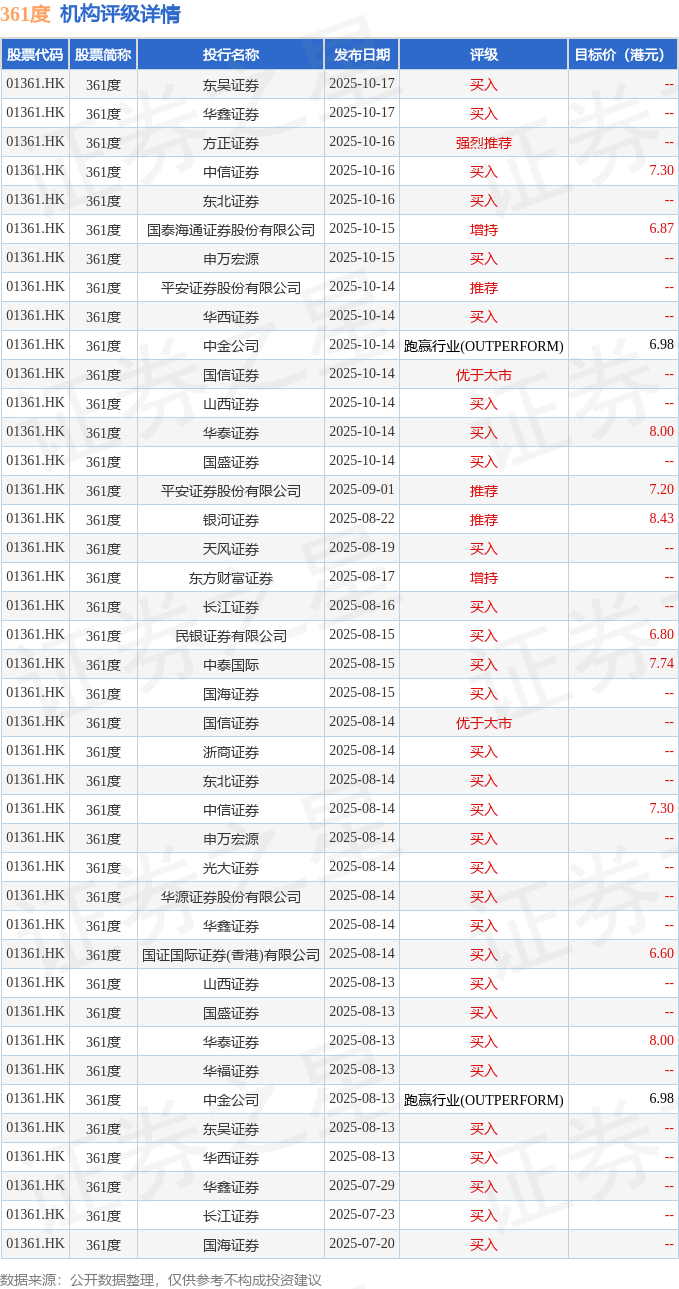Select 国证国际证券(香港)有限公司 broker name
Image resolution: width=679 pixels, height=1289 pixels.
click(x=231, y=955)
